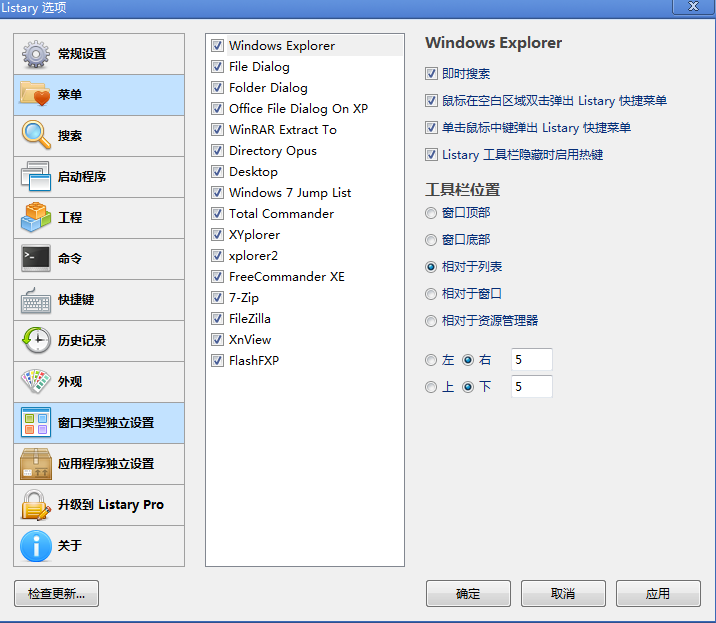Open the 菜单 settings tab
The height and width of the screenshot is (623, 716).
(99, 95)
